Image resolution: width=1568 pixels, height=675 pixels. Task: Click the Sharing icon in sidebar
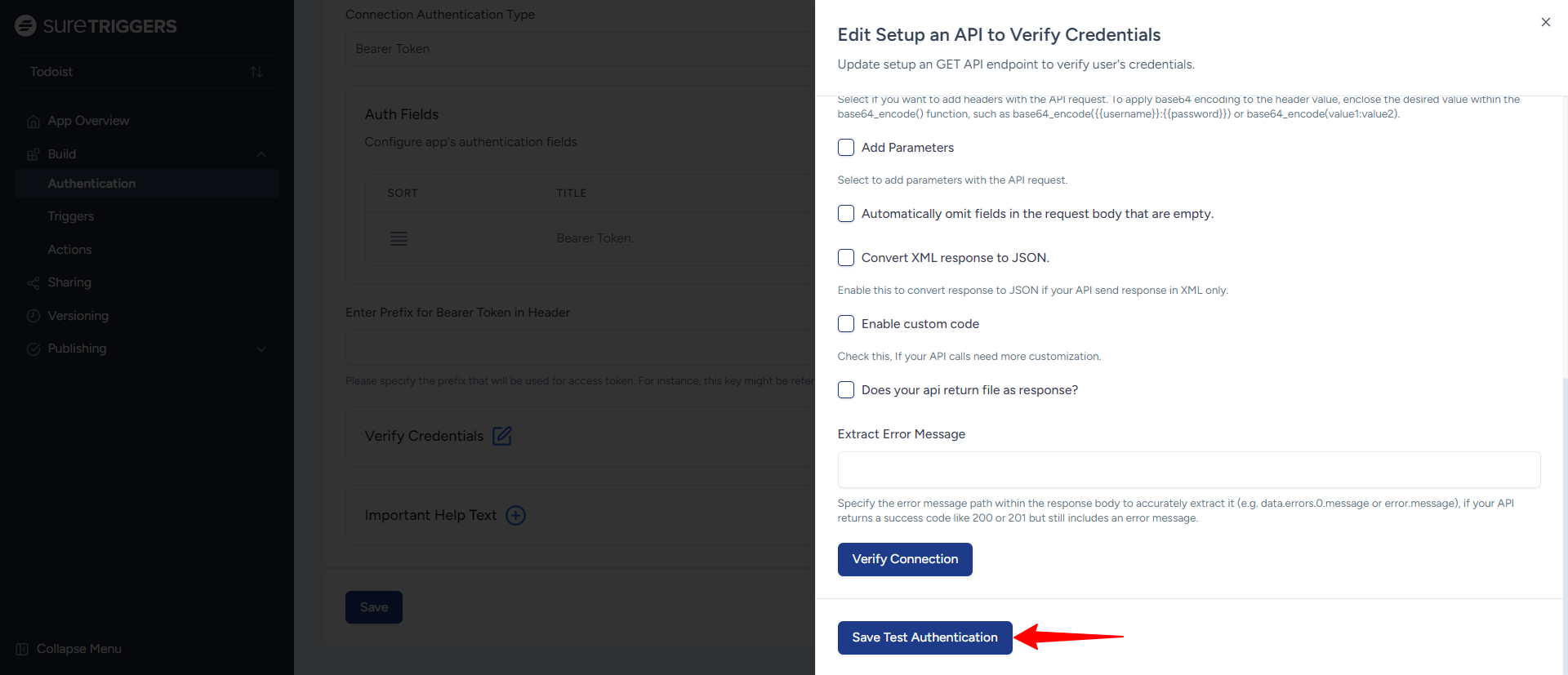pos(33,283)
